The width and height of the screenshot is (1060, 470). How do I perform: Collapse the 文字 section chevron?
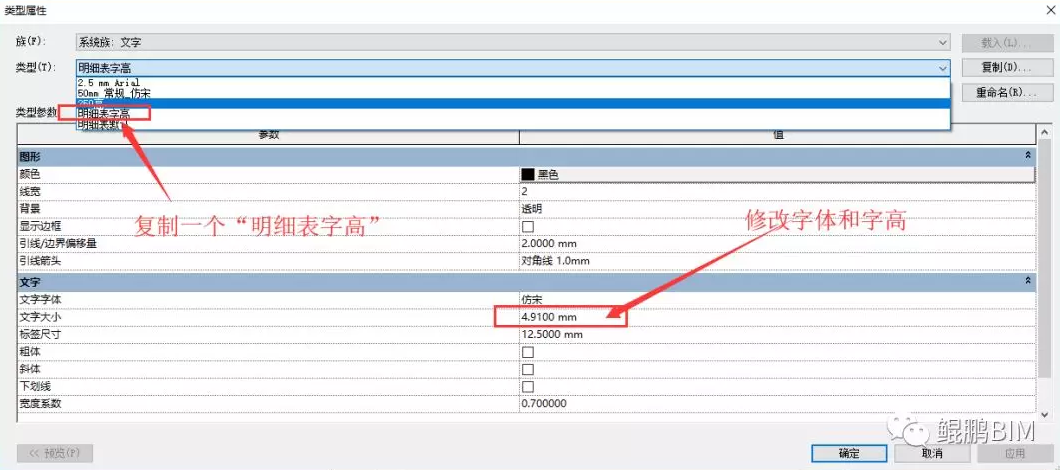point(1028,283)
